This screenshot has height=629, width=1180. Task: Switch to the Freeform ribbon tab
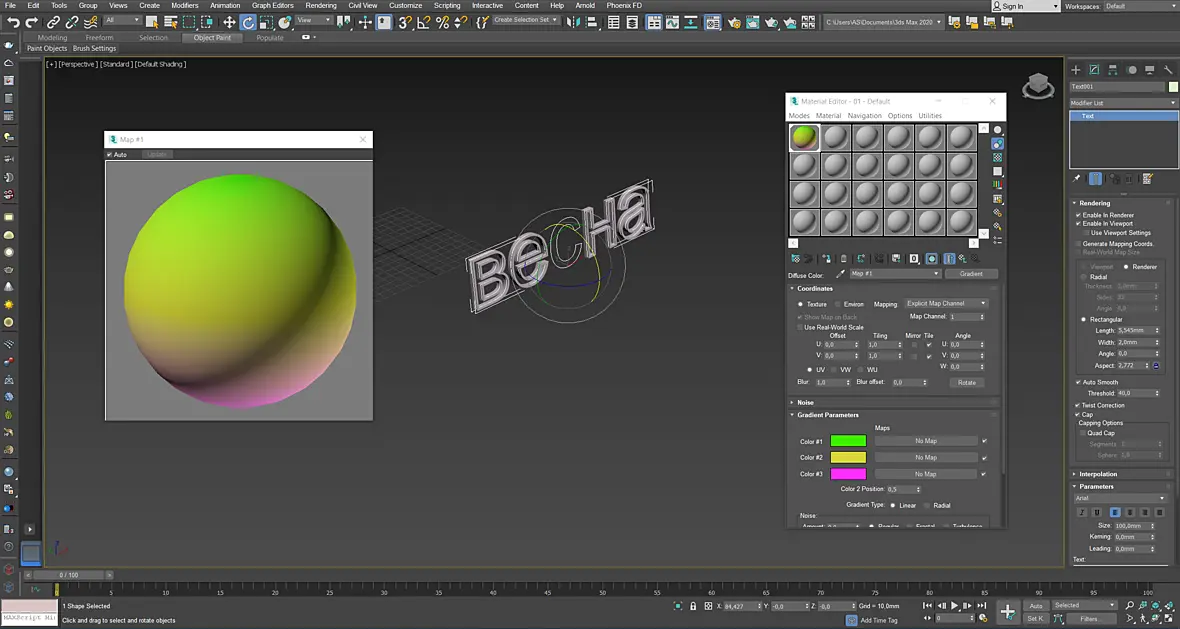(x=99, y=38)
